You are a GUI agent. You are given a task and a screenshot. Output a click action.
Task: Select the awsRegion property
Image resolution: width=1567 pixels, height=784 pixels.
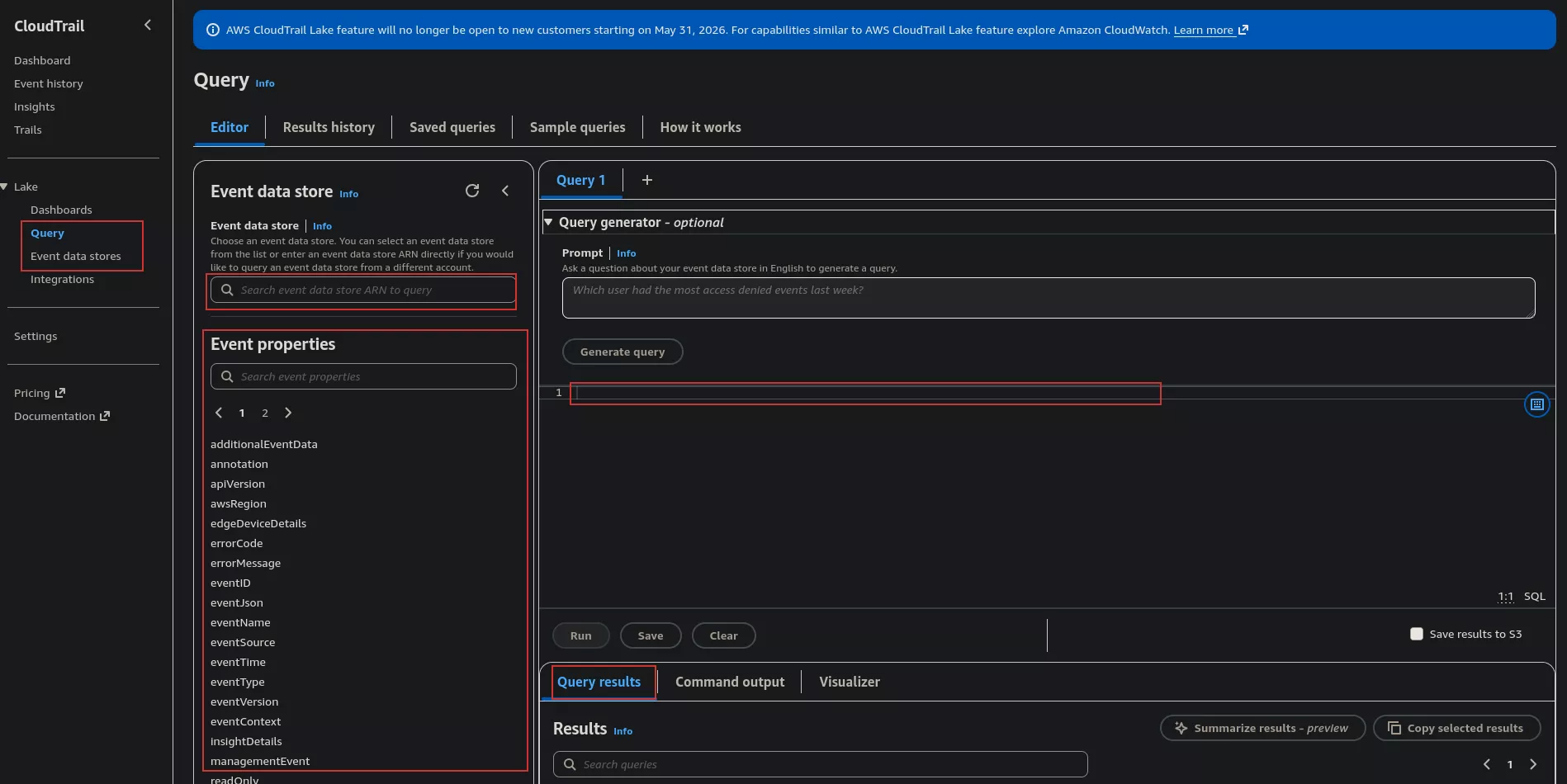click(239, 503)
